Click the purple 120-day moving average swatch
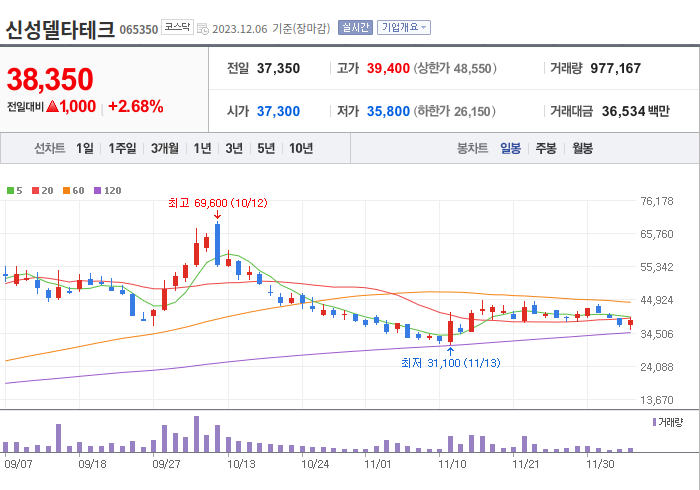Viewport: 700px width, 490px height. click(97, 191)
